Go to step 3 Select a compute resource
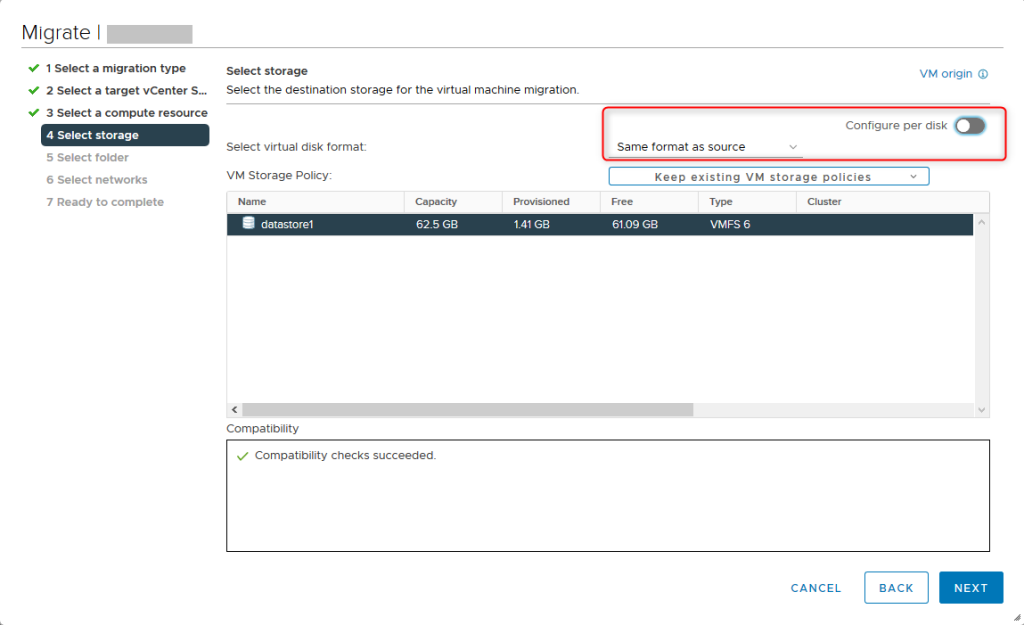 tap(127, 112)
